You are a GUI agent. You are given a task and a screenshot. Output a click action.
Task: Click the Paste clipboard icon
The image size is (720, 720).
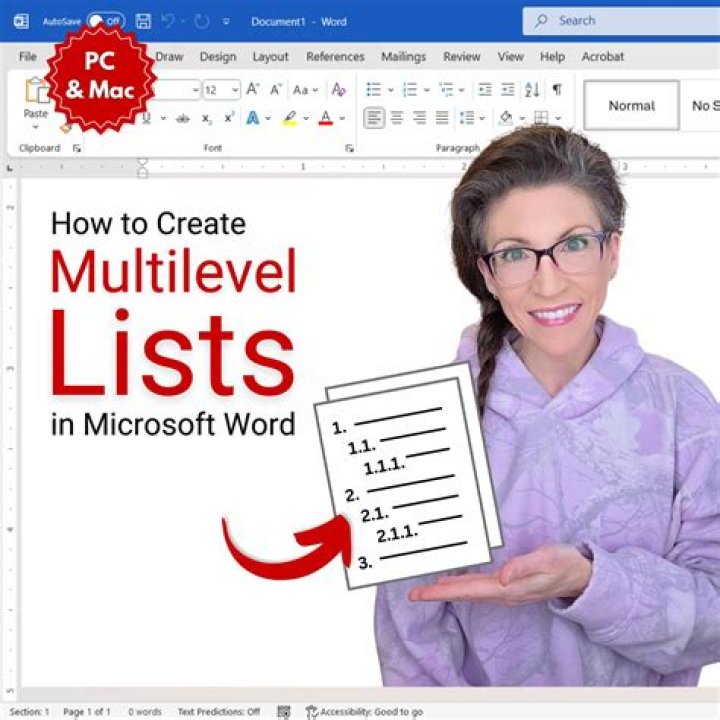[37, 90]
